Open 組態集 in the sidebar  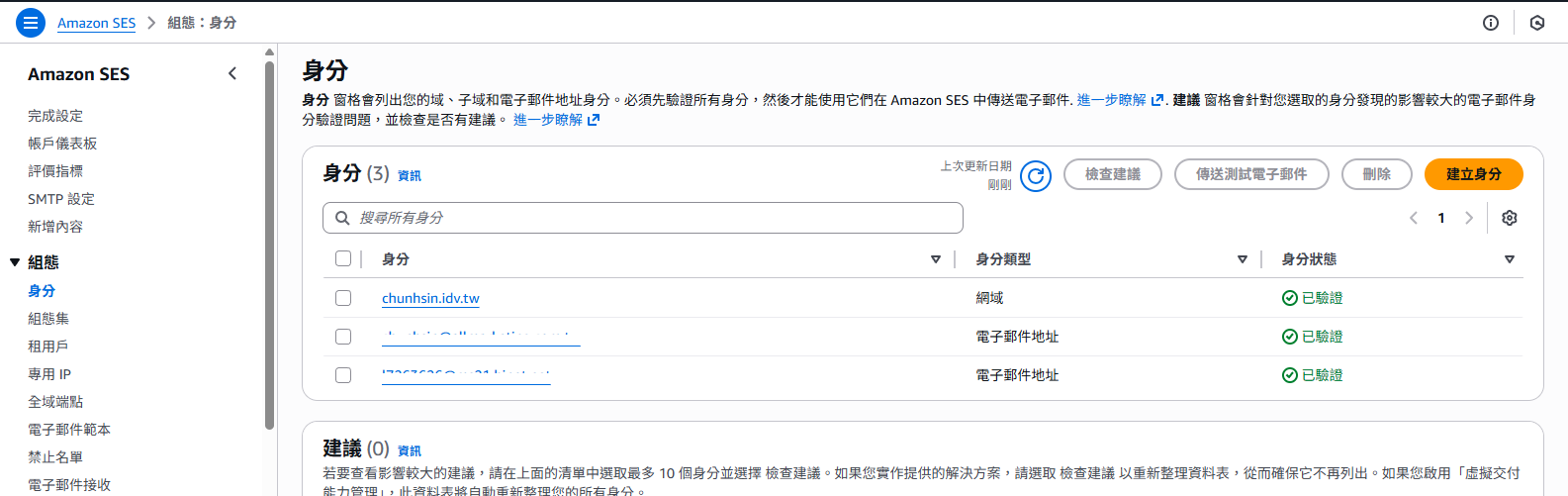coord(48,319)
